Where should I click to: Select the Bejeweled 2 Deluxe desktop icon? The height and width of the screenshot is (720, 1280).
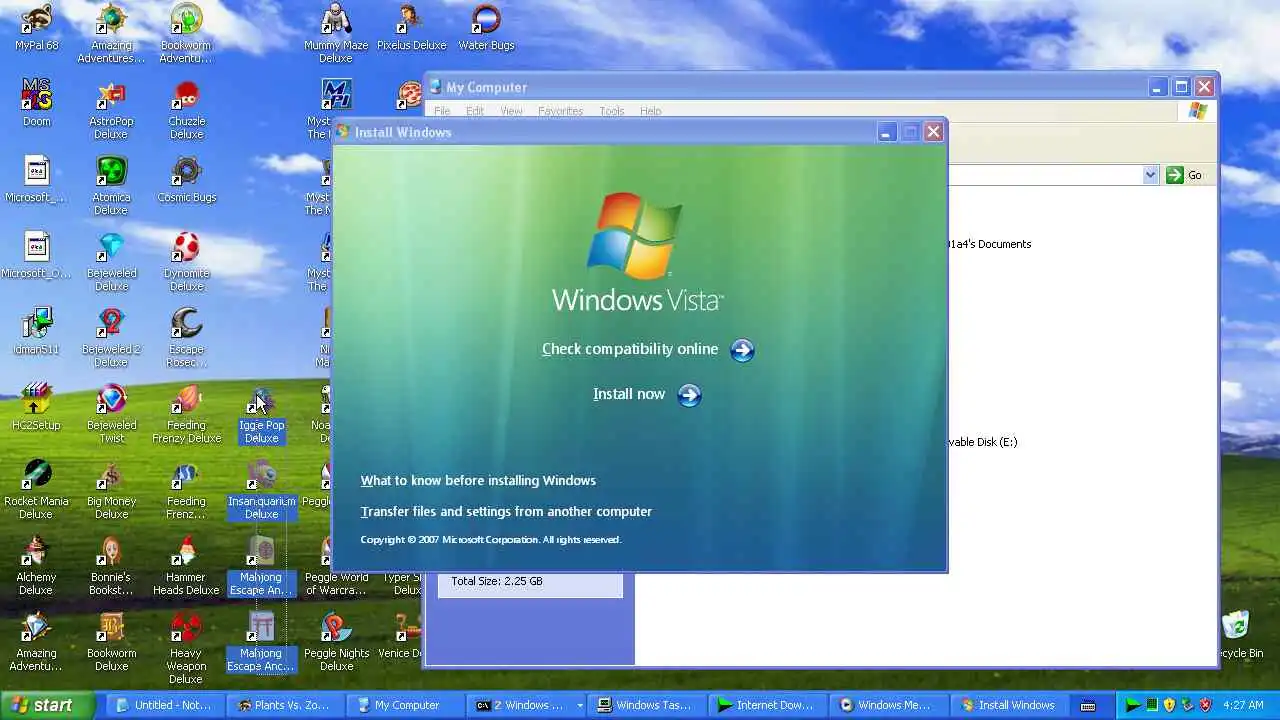coord(111,338)
